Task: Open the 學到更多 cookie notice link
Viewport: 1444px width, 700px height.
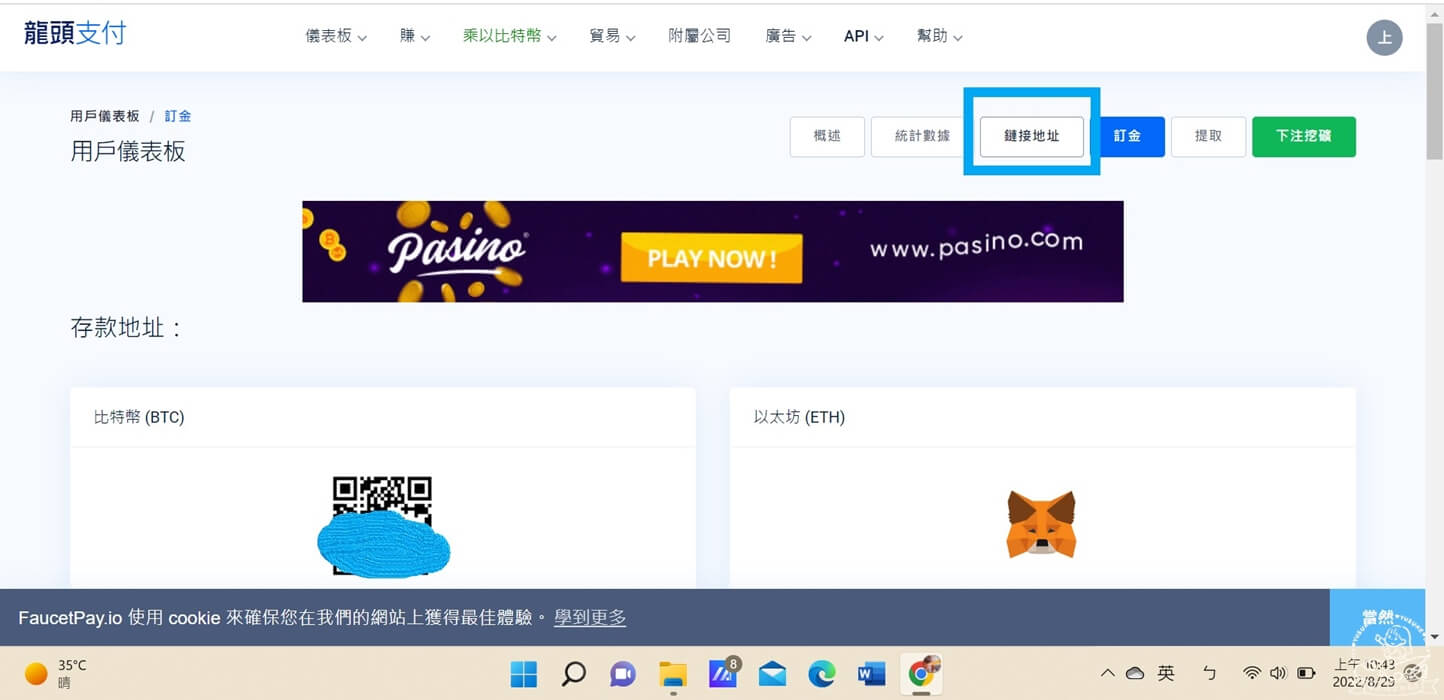Action: pyautogui.click(x=590, y=617)
